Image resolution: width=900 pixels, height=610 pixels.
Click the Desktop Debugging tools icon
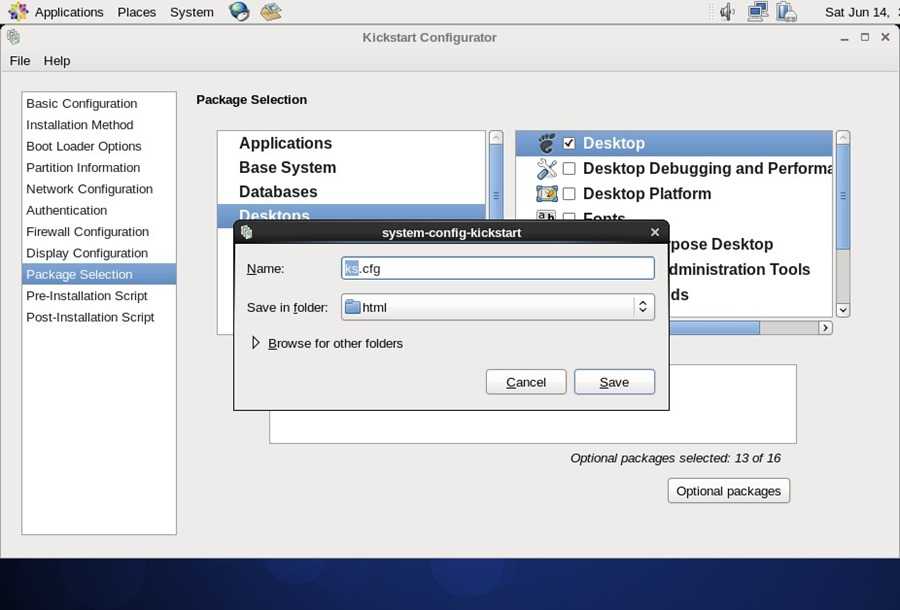pos(546,168)
